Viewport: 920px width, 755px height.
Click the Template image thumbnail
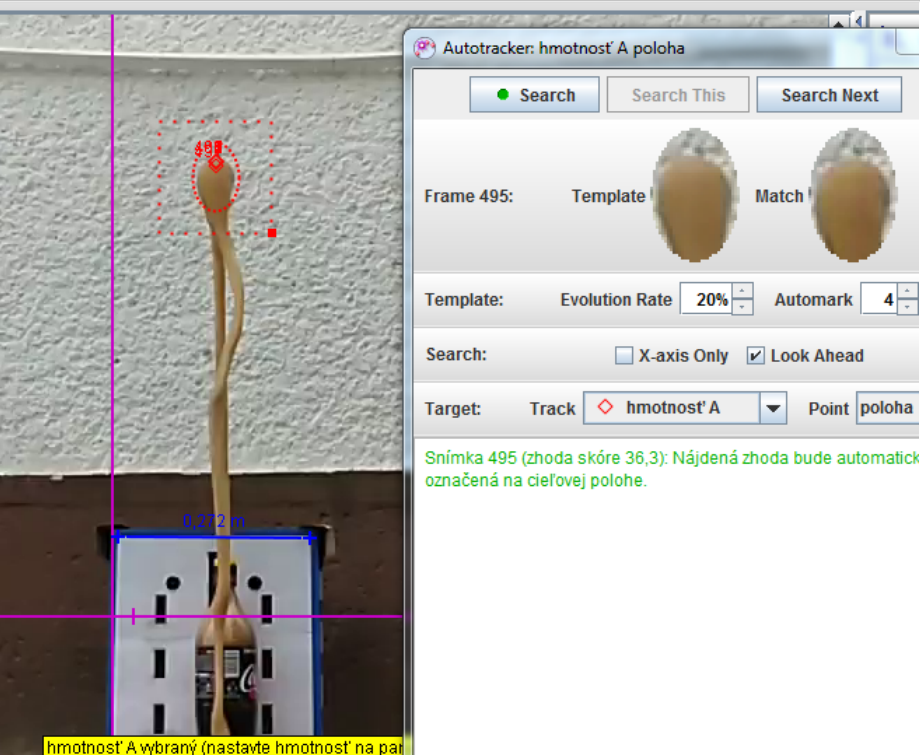click(695, 195)
